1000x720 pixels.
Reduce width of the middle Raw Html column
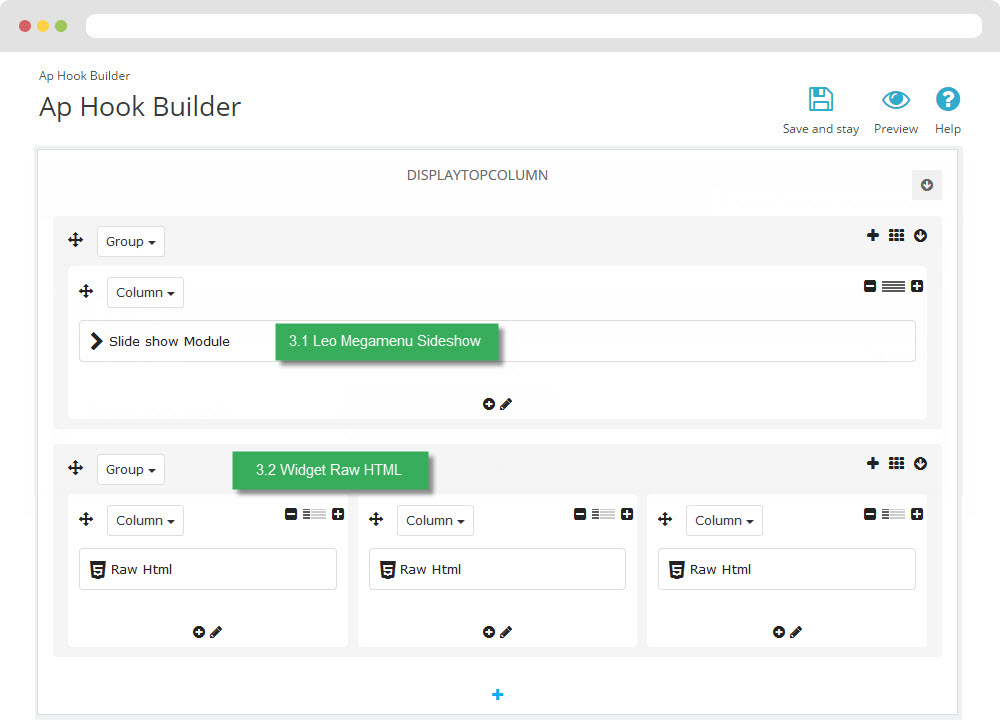tap(580, 514)
